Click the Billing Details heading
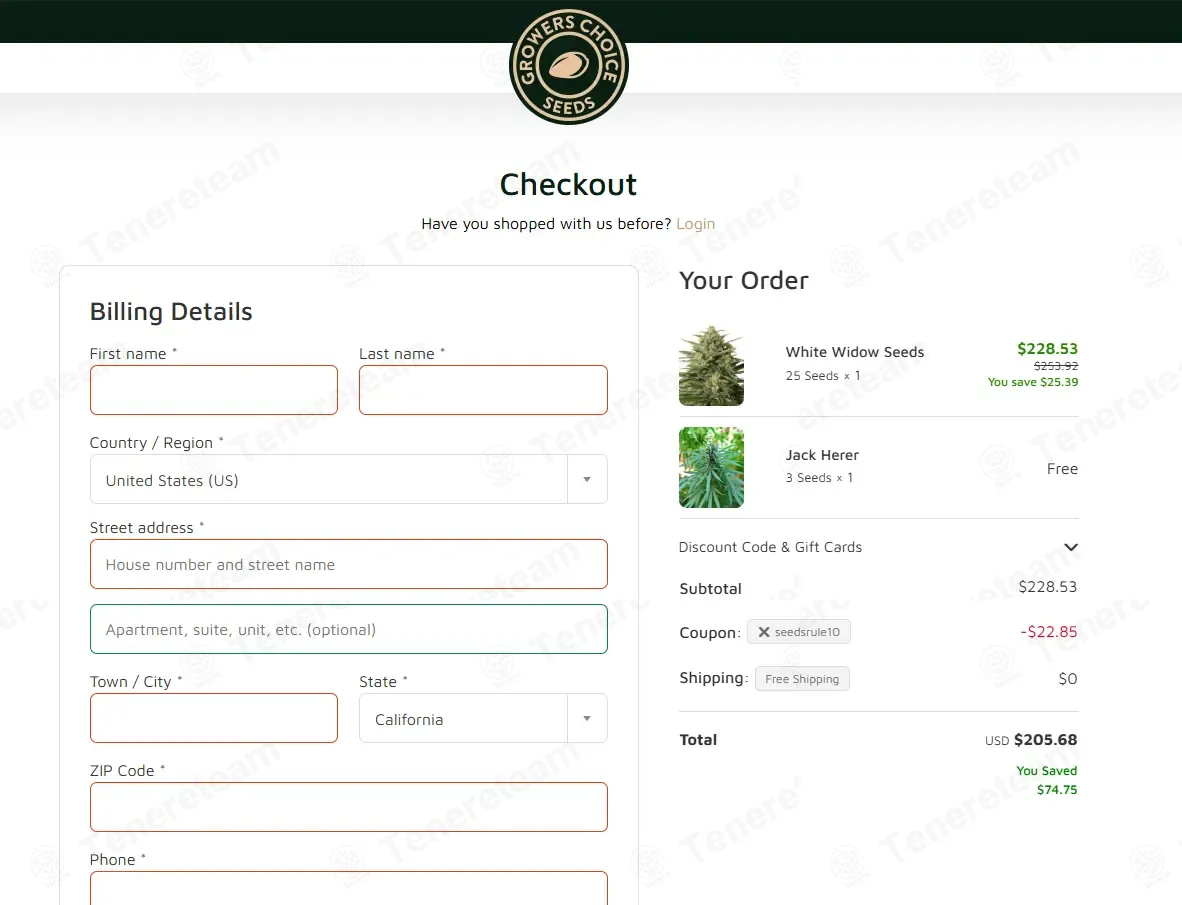Viewport: 1182px width, 905px height. [171, 312]
